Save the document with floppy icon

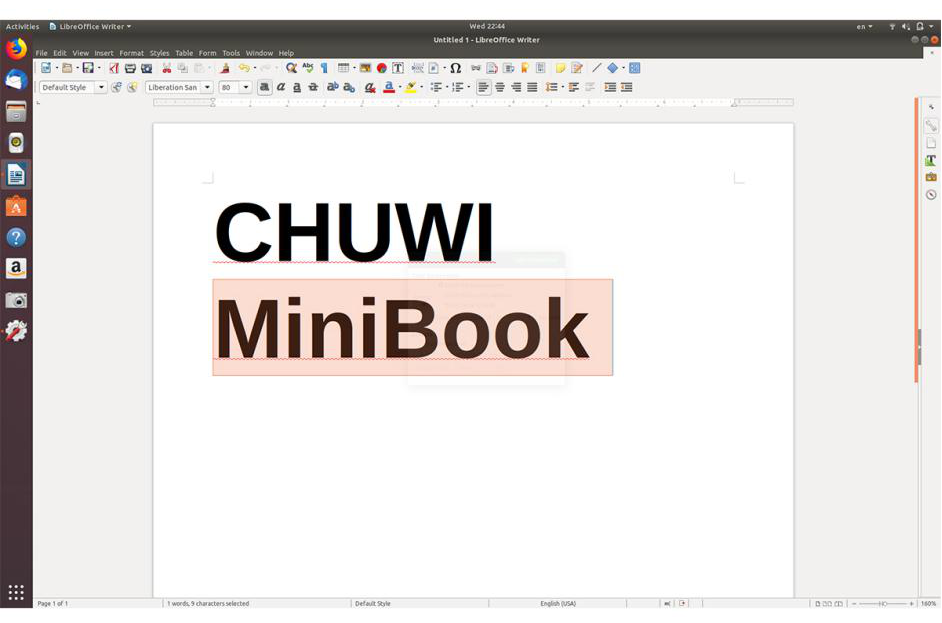pos(88,68)
